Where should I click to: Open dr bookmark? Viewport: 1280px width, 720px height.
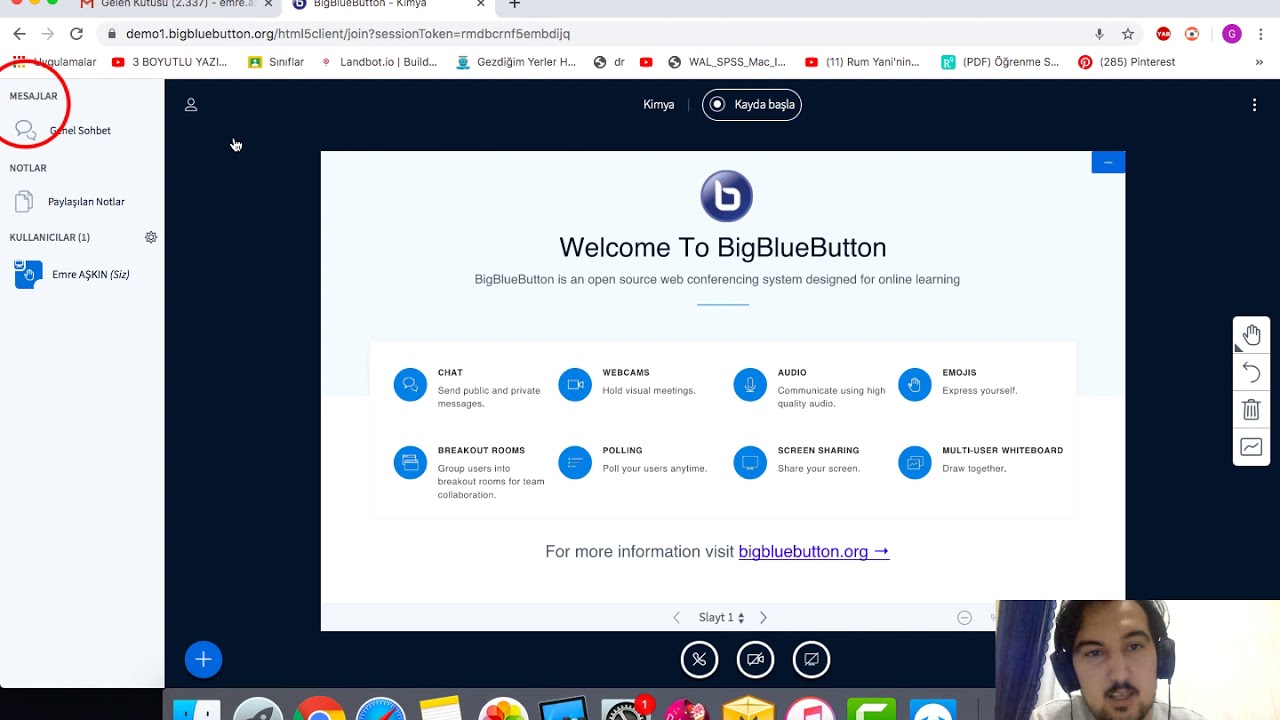point(609,62)
